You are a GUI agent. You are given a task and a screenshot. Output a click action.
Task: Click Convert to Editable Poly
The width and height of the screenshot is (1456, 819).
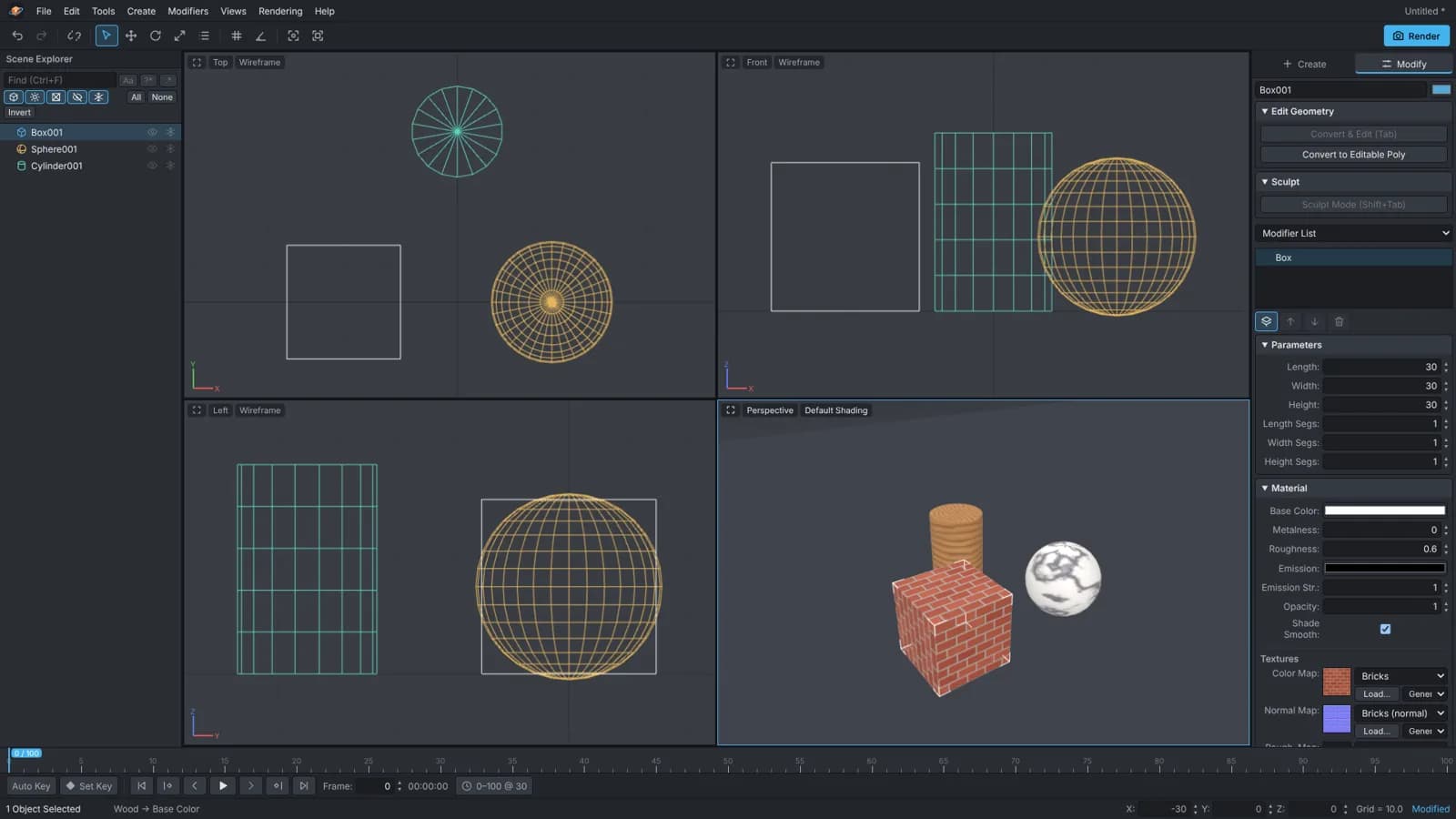[x=1353, y=155]
